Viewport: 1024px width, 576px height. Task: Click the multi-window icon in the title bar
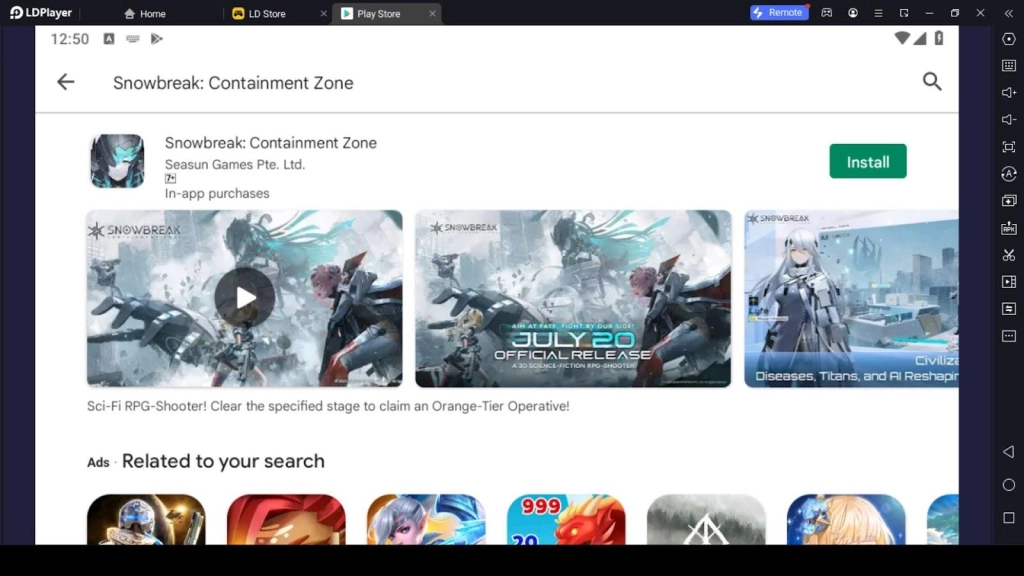904,12
